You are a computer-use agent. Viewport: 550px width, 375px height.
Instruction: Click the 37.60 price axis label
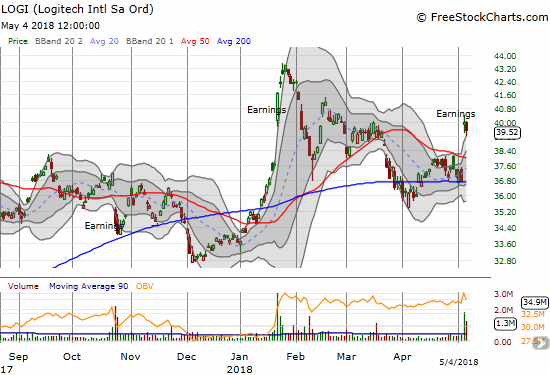pyautogui.click(x=505, y=166)
